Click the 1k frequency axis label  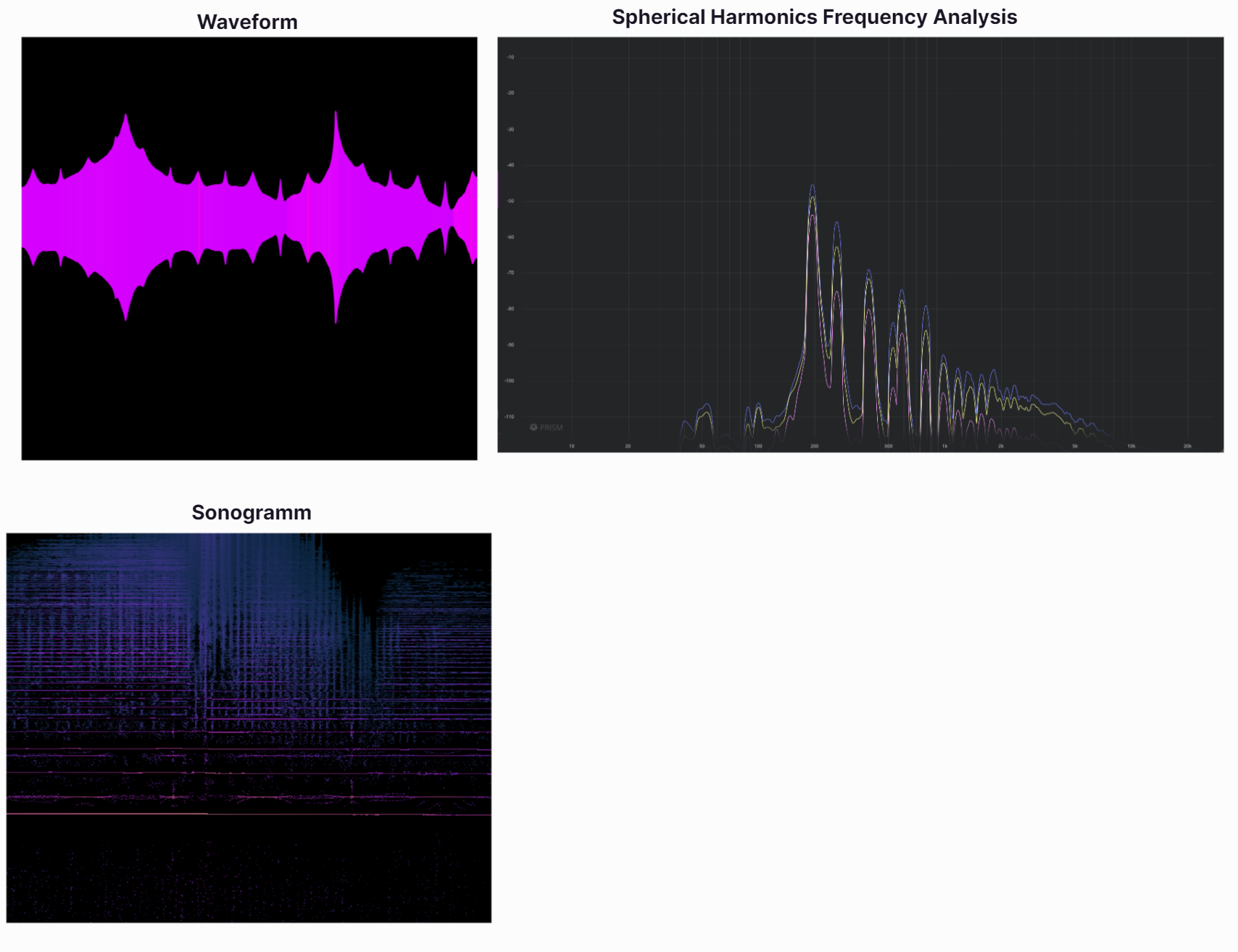pyautogui.click(x=944, y=446)
